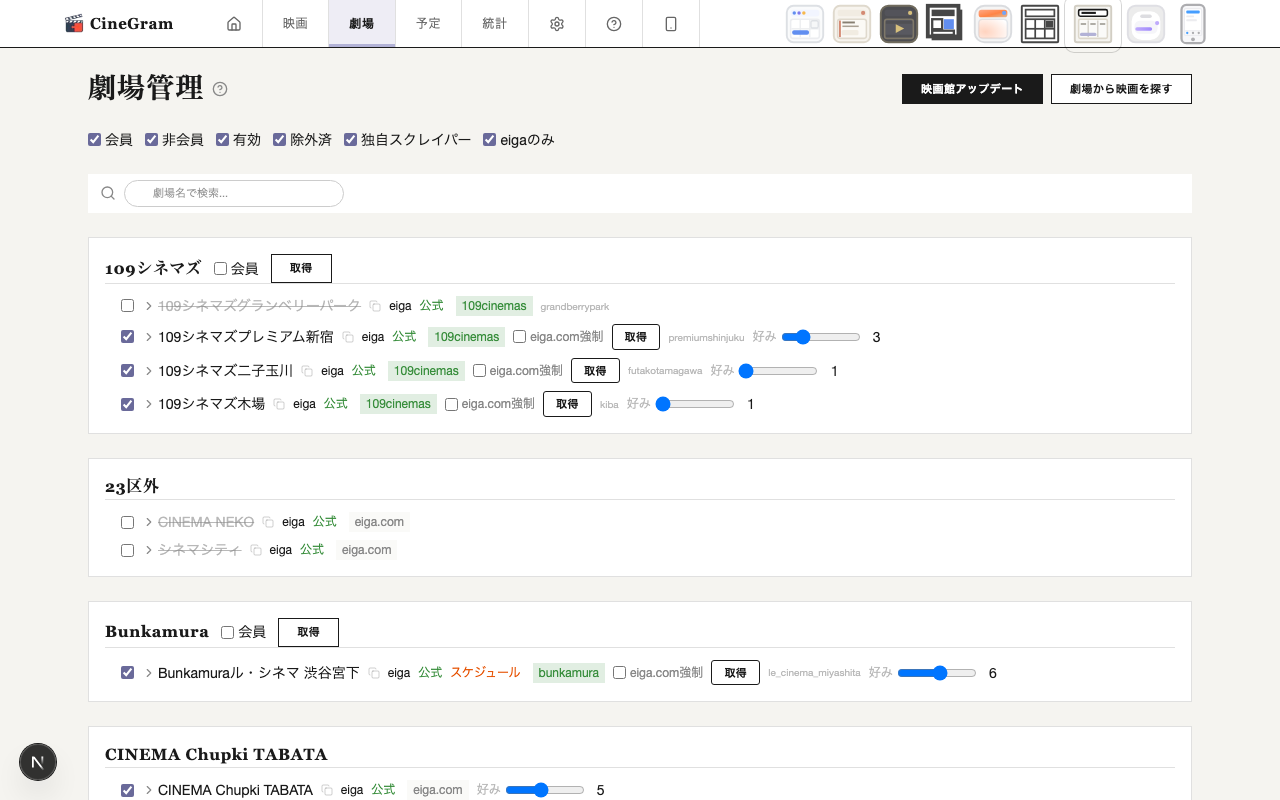The width and height of the screenshot is (1280, 800).
Task: Copy the 109シネマズプレミアム新宿 name using copy icon
Action: pos(348,338)
